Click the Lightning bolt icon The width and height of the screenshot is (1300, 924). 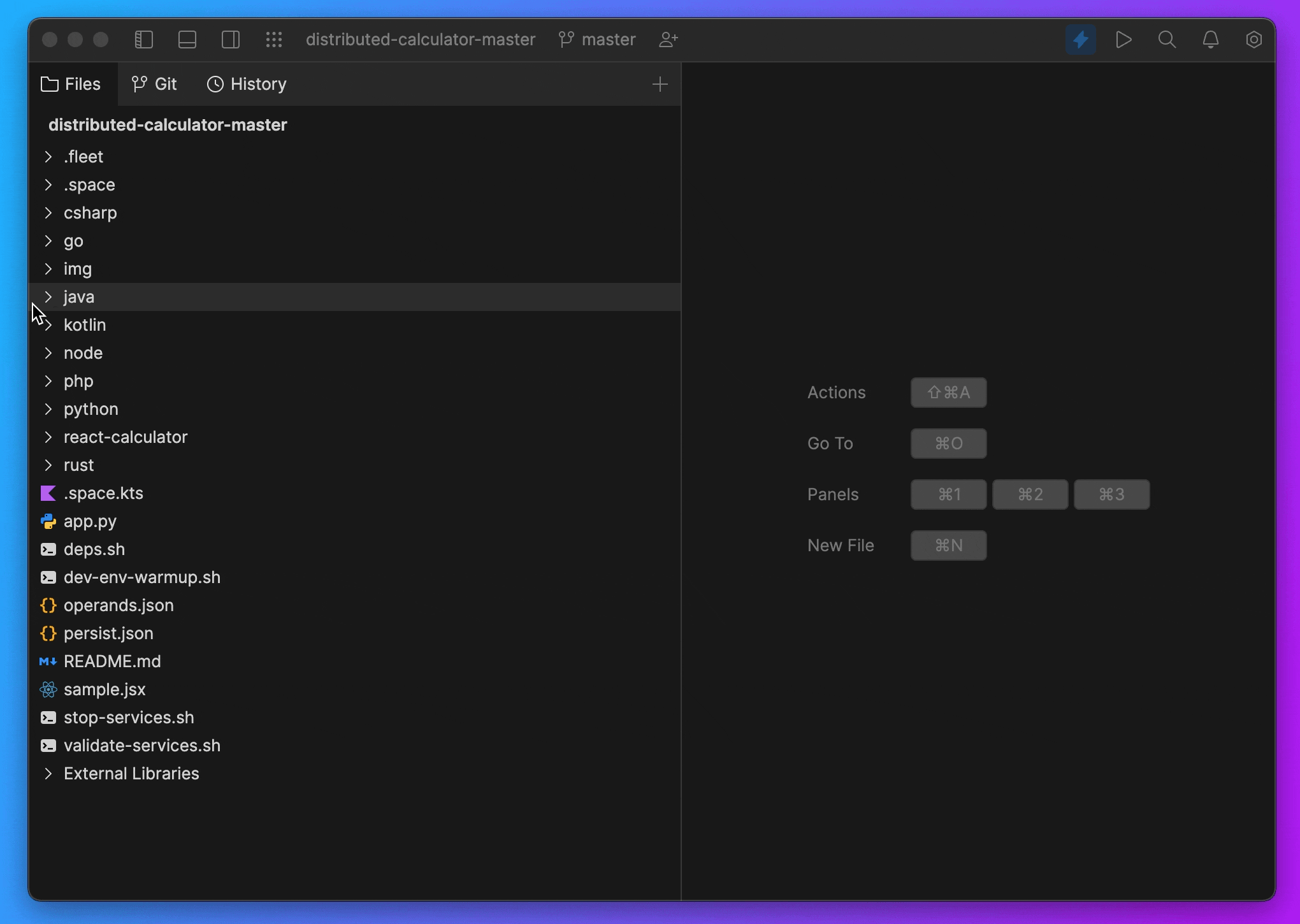click(1081, 39)
